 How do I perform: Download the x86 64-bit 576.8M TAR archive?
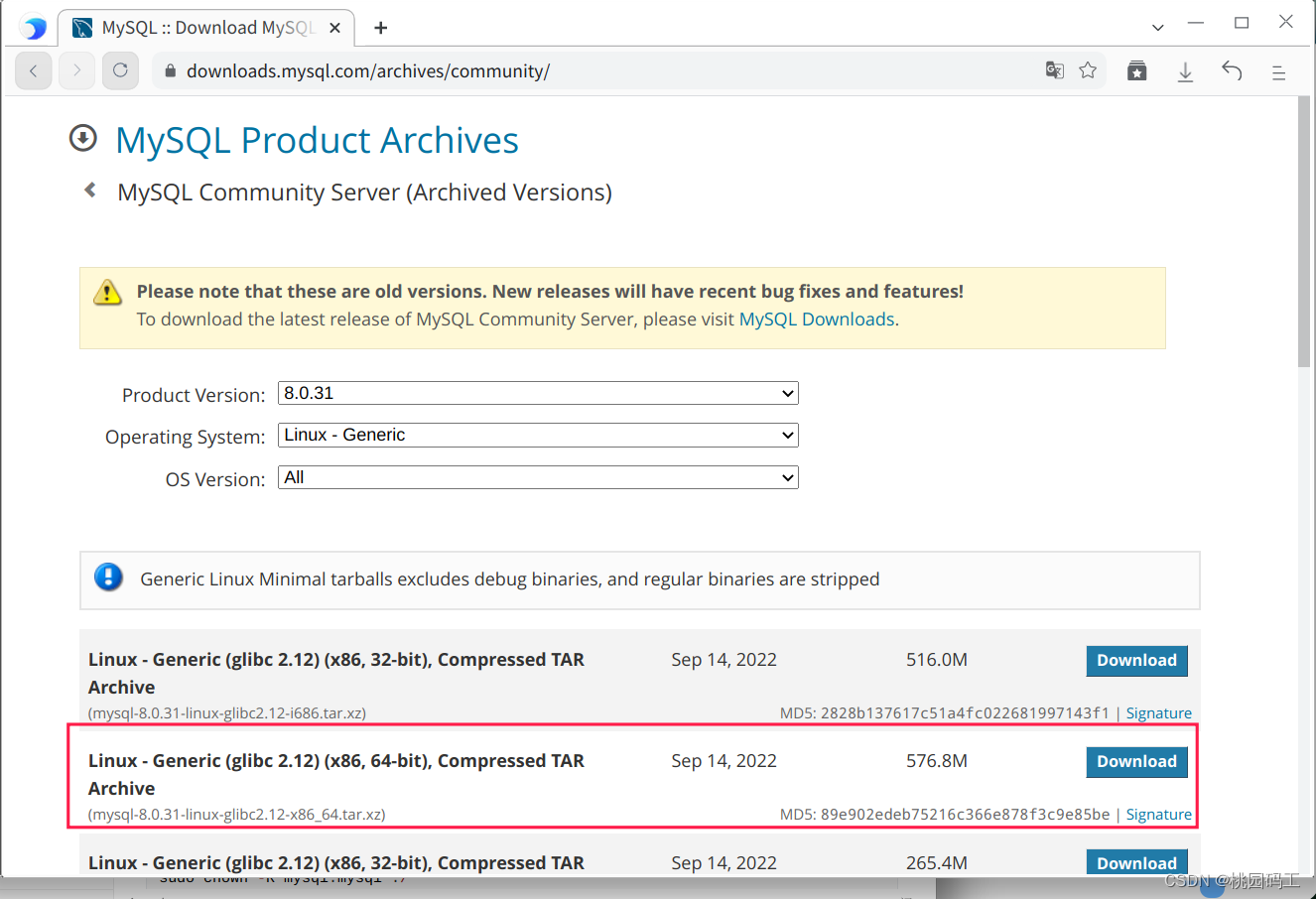pos(1136,762)
